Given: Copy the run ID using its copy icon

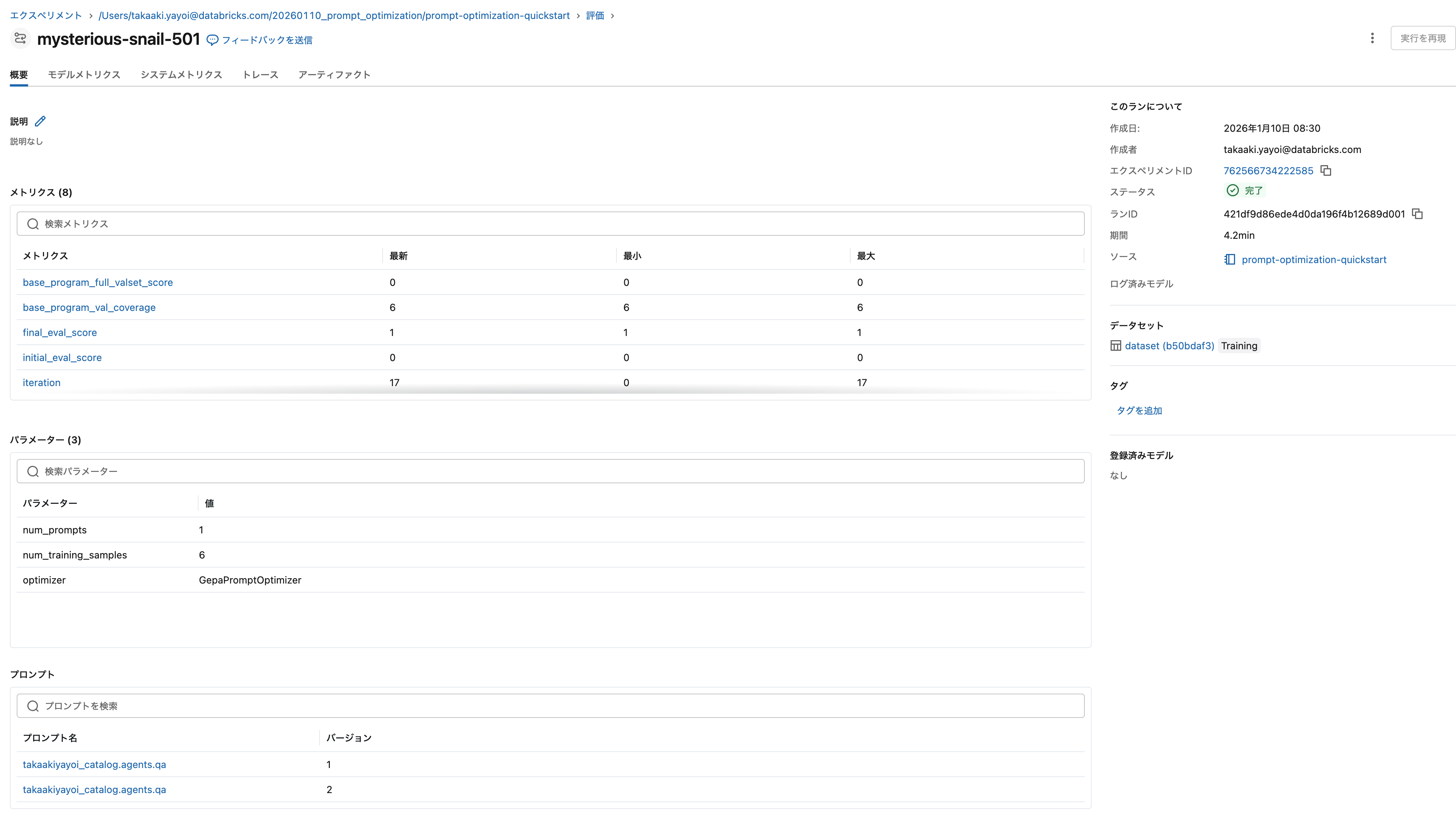Looking at the screenshot, I should 1417,214.
